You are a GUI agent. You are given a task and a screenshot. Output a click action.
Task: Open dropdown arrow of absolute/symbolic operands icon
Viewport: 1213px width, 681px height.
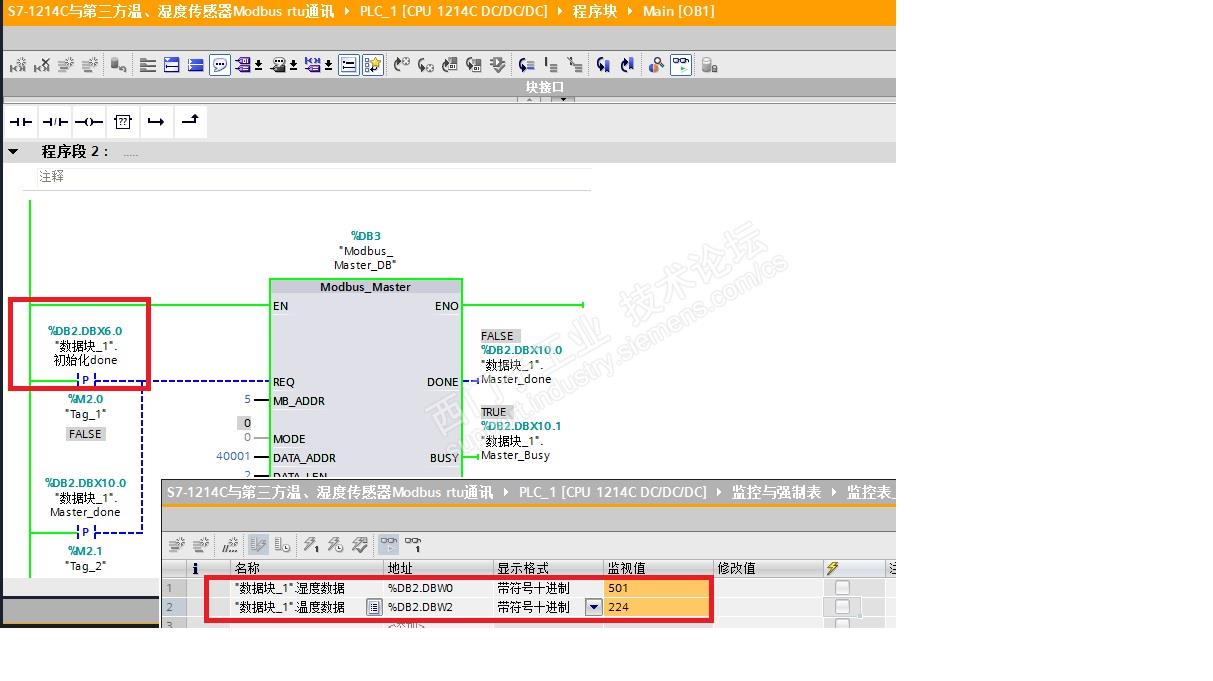click(x=259, y=66)
